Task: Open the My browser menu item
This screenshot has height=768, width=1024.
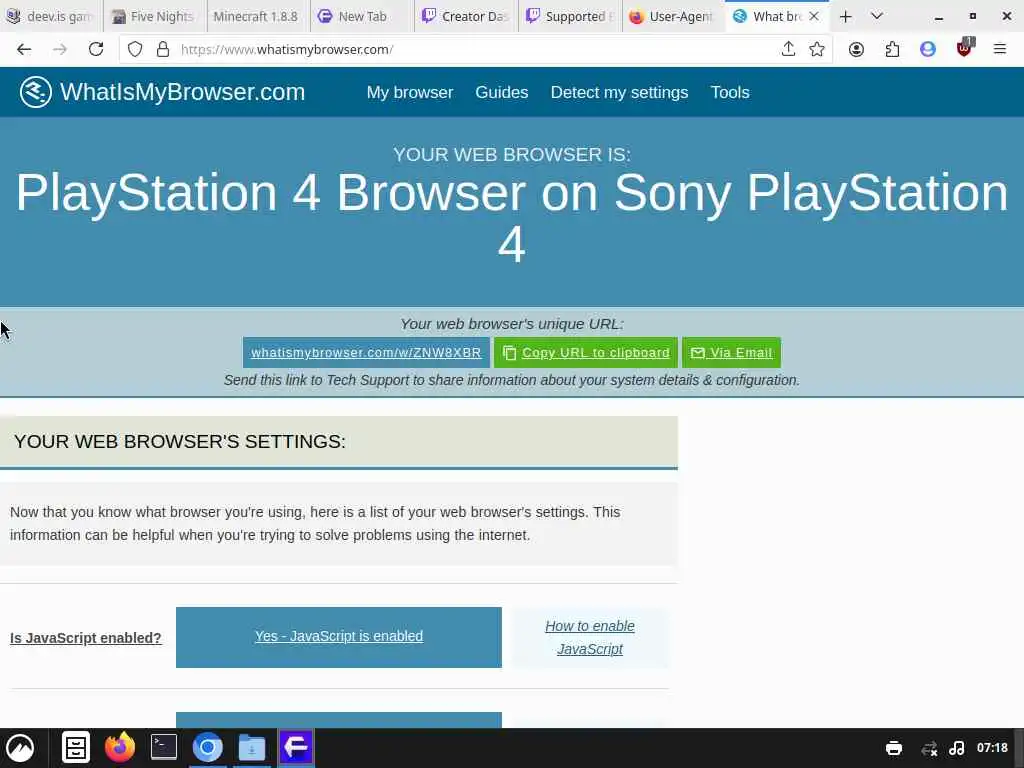Action: [x=409, y=92]
